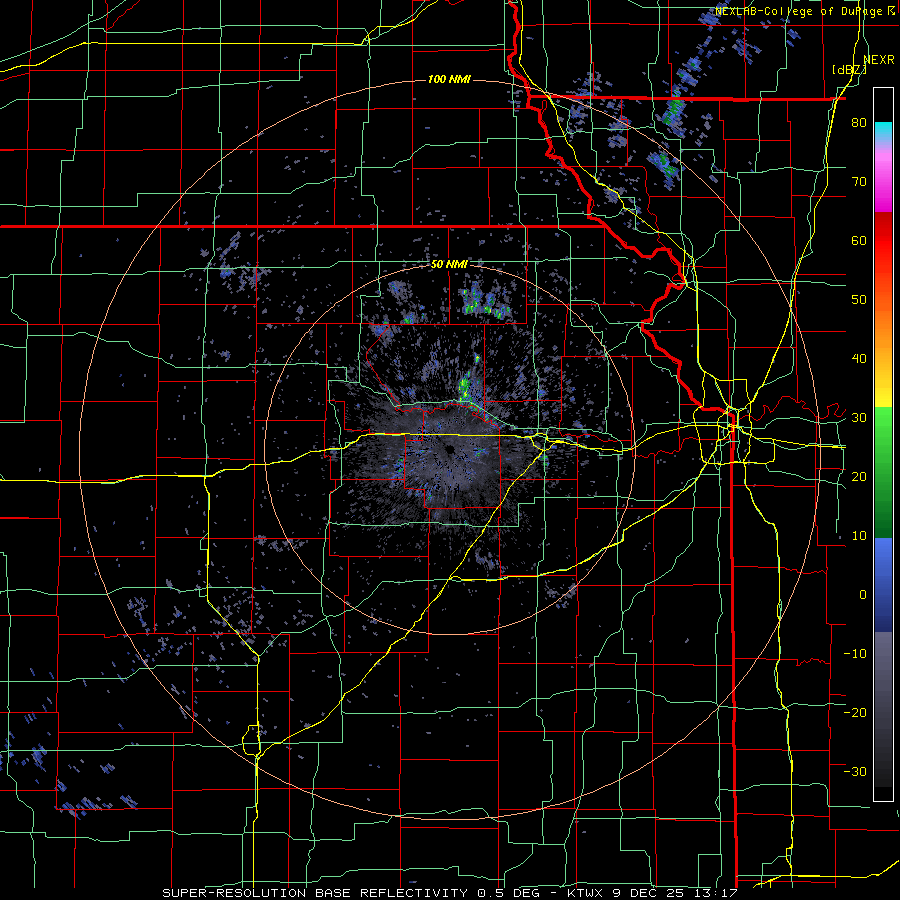Click the NEXR label at the upper right
Viewport: 900px width, 900px height.
[x=879, y=59]
